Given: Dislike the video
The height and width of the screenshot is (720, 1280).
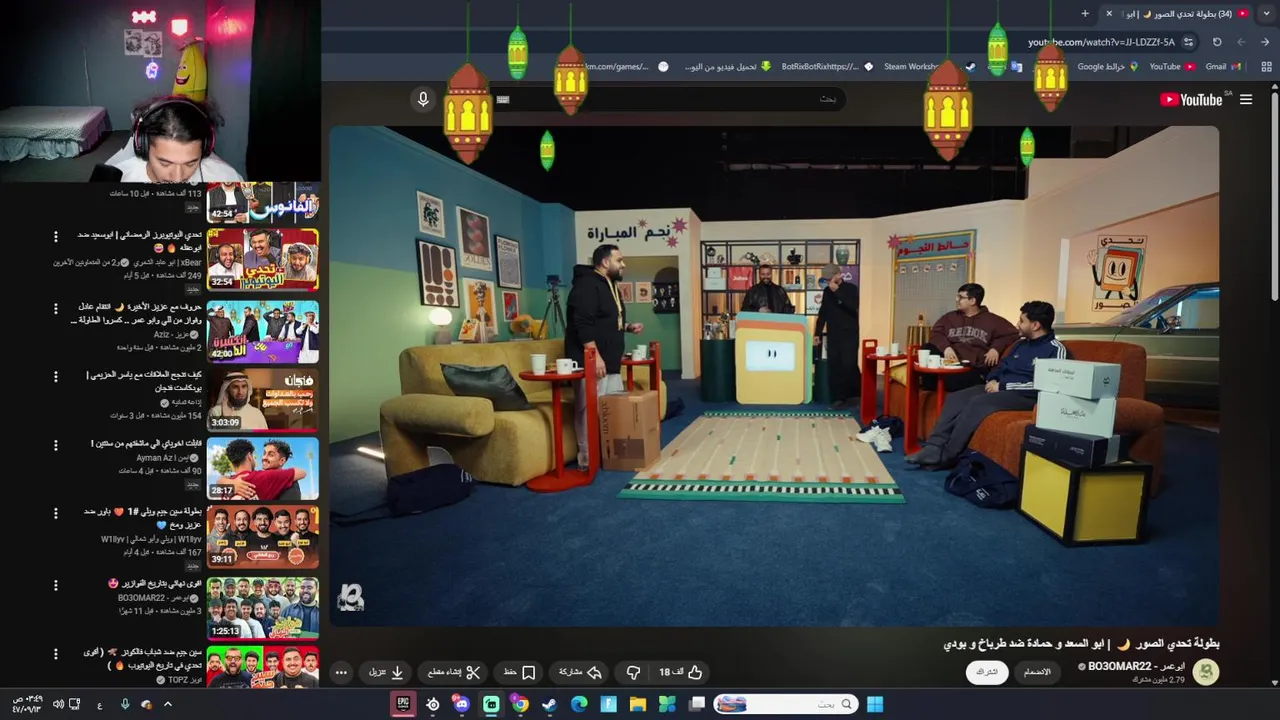Looking at the screenshot, I should (633, 672).
